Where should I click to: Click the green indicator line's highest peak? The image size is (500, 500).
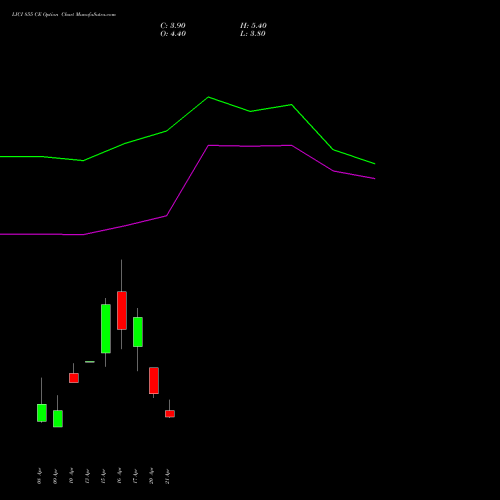pyautogui.click(x=209, y=97)
